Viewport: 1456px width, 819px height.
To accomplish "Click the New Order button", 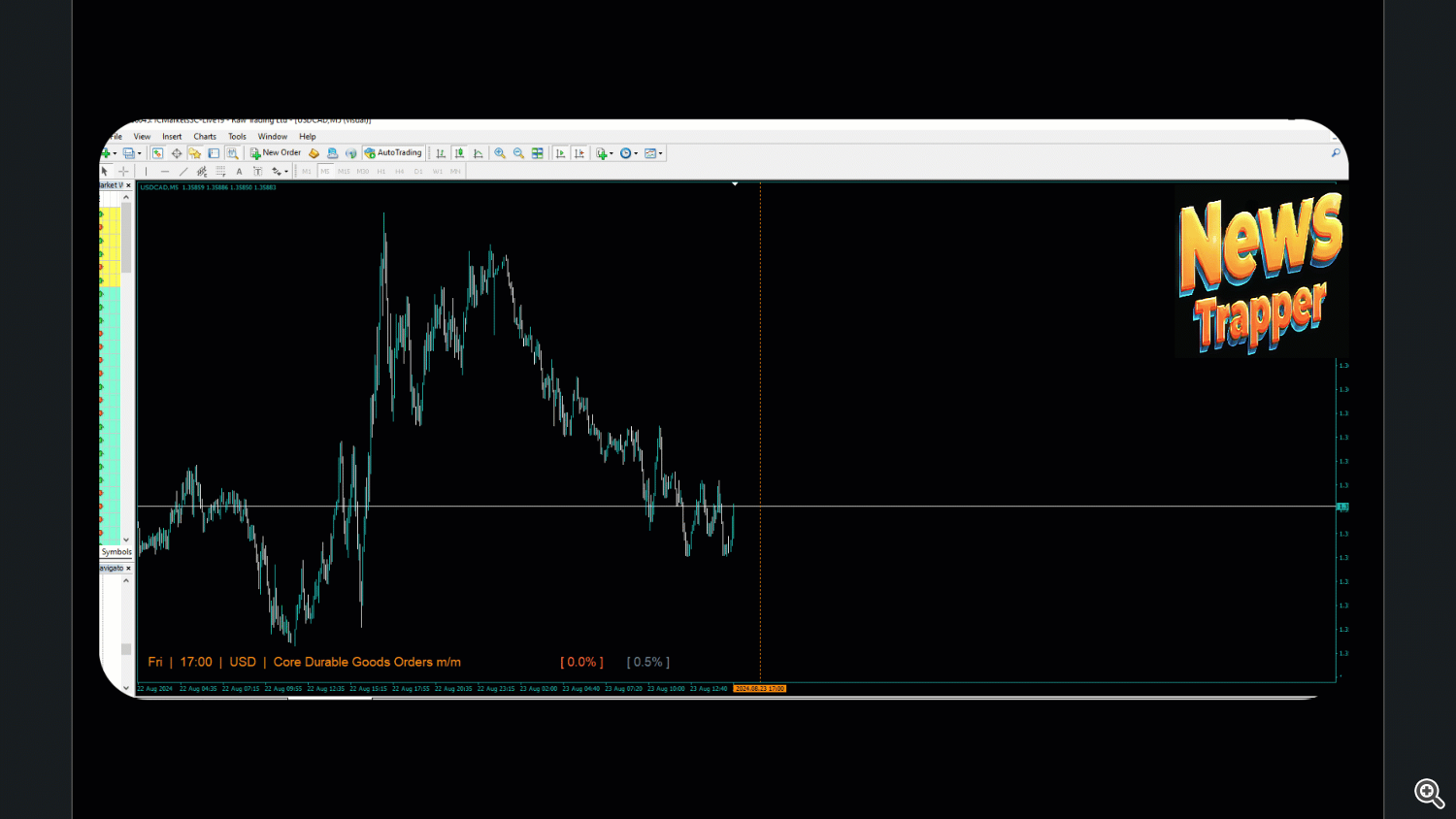I will click(276, 153).
